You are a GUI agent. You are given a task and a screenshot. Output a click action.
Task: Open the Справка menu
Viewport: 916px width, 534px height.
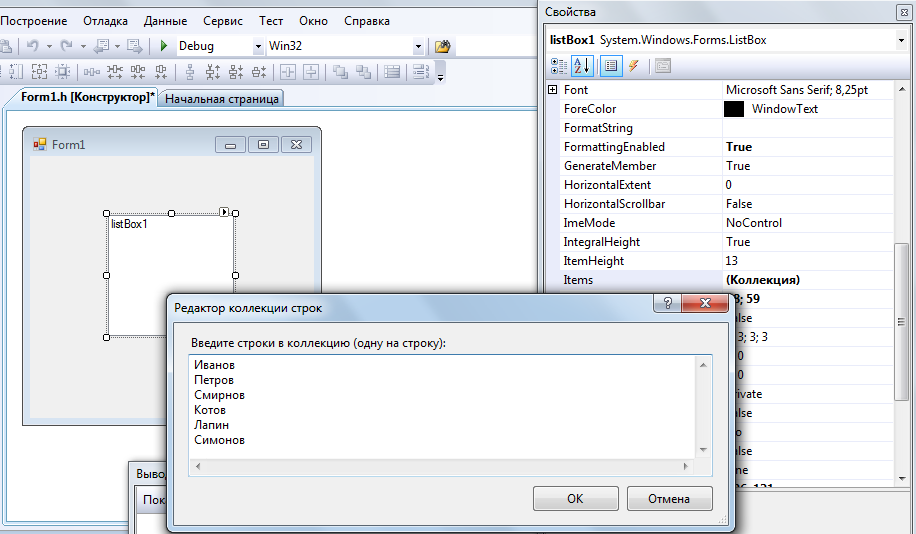pos(367,21)
